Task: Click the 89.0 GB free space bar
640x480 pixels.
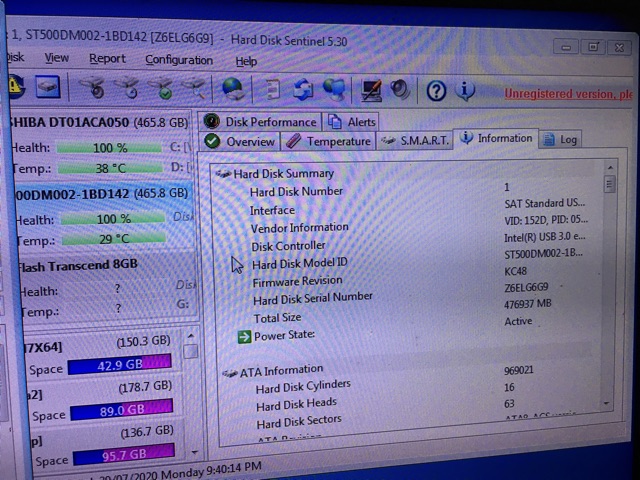Action: pyautogui.click(x=122, y=410)
